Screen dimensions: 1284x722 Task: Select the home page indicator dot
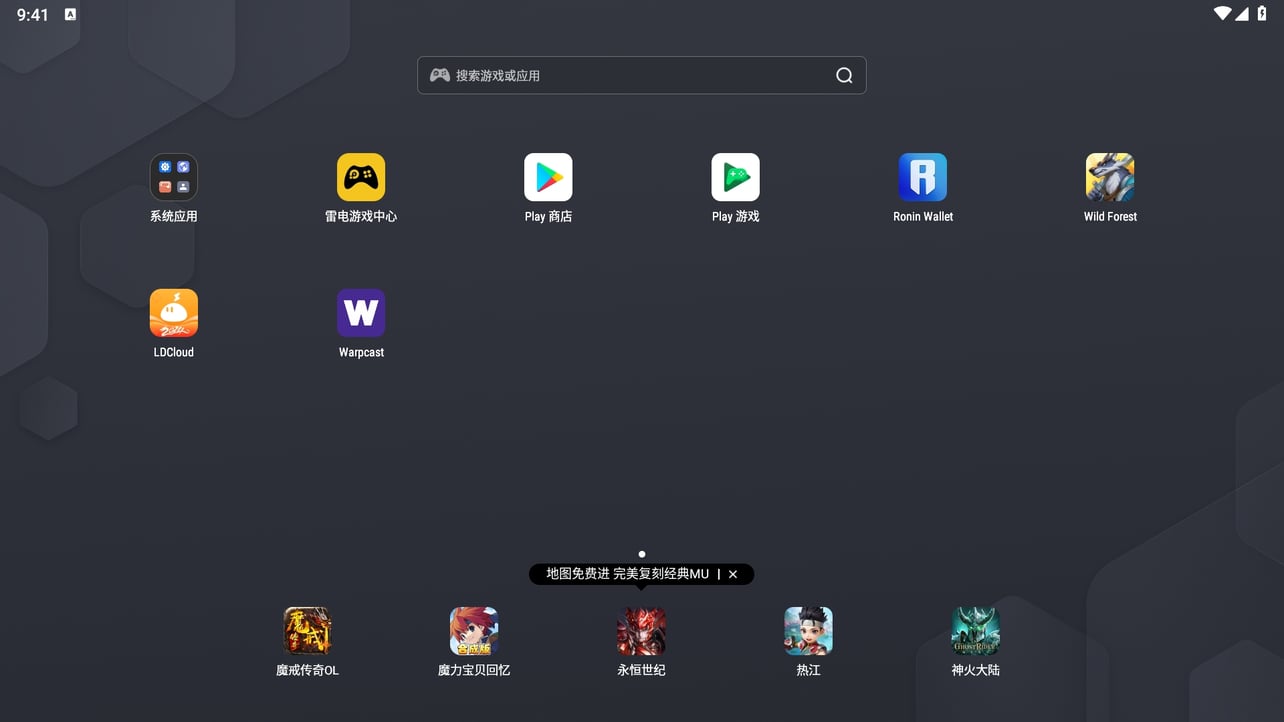642,554
